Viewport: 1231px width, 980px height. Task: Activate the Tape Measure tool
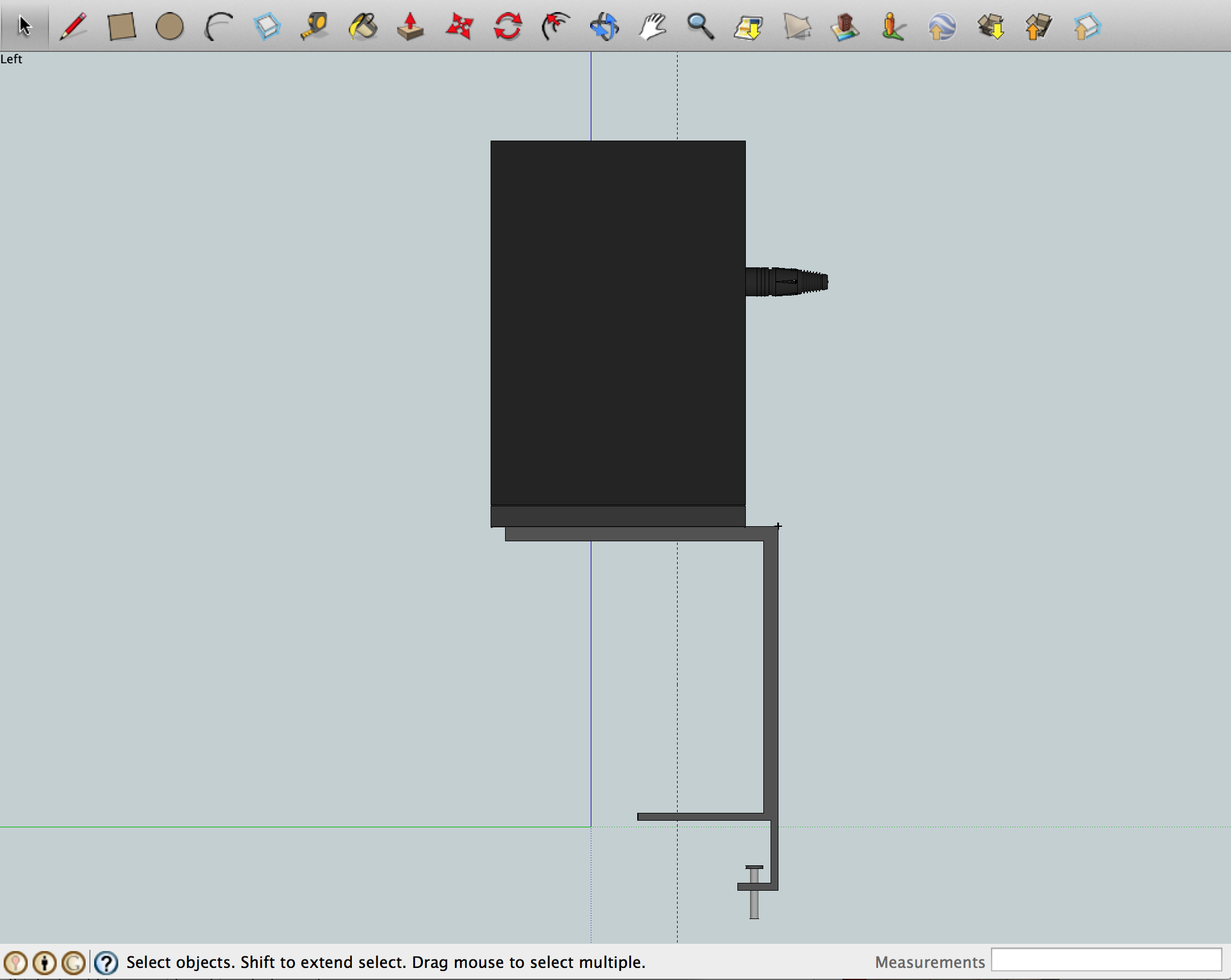coord(314,27)
